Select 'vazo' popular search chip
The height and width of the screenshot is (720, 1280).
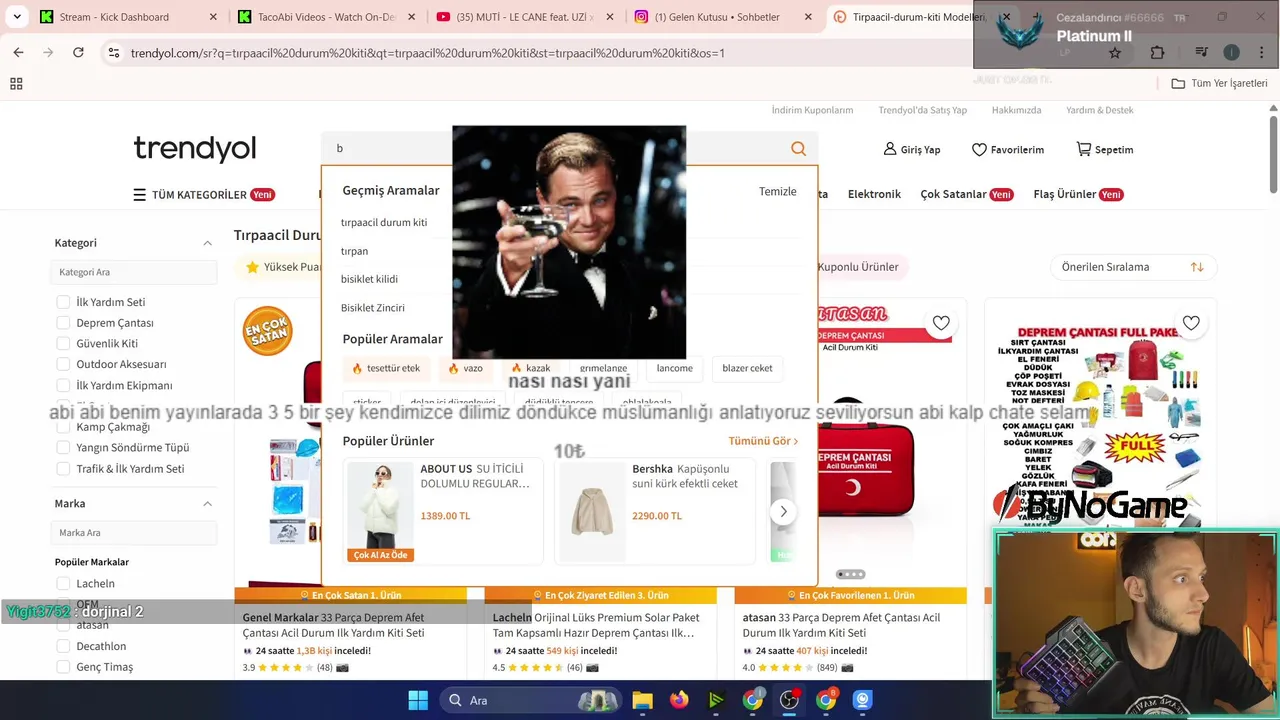pos(465,368)
